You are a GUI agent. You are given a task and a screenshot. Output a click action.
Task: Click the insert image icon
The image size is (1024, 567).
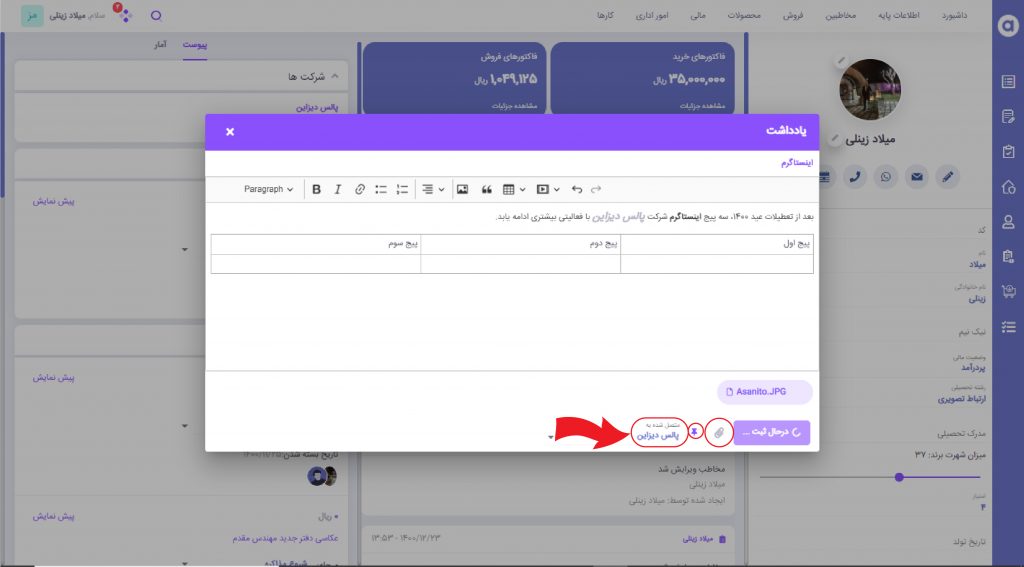point(462,189)
